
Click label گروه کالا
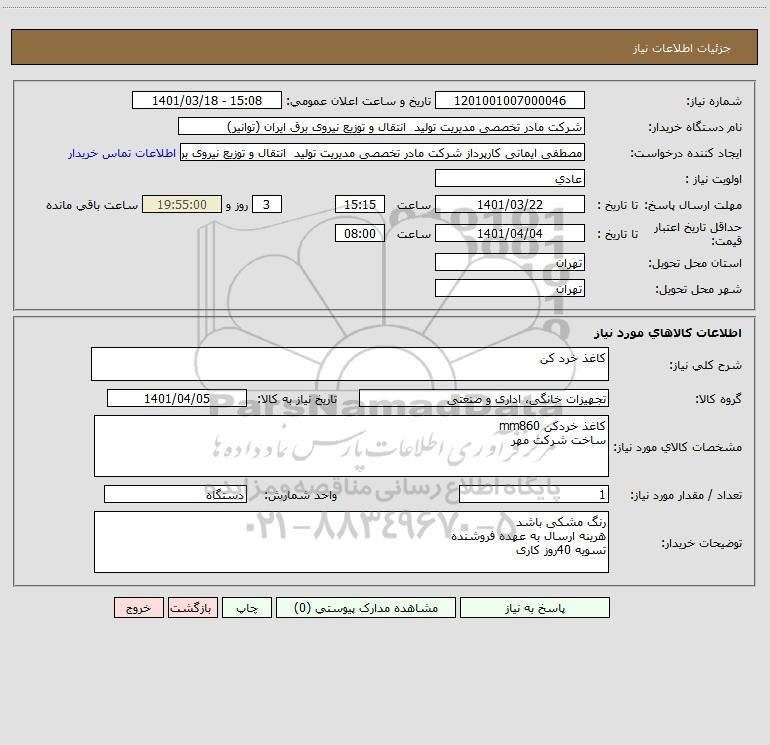point(718,399)
